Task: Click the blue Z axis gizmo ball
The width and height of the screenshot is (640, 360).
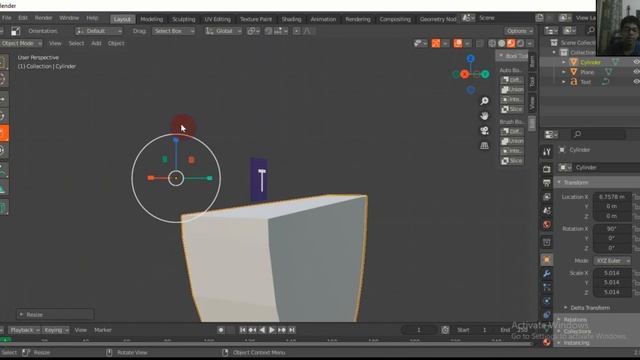Action: coord(471,59)
